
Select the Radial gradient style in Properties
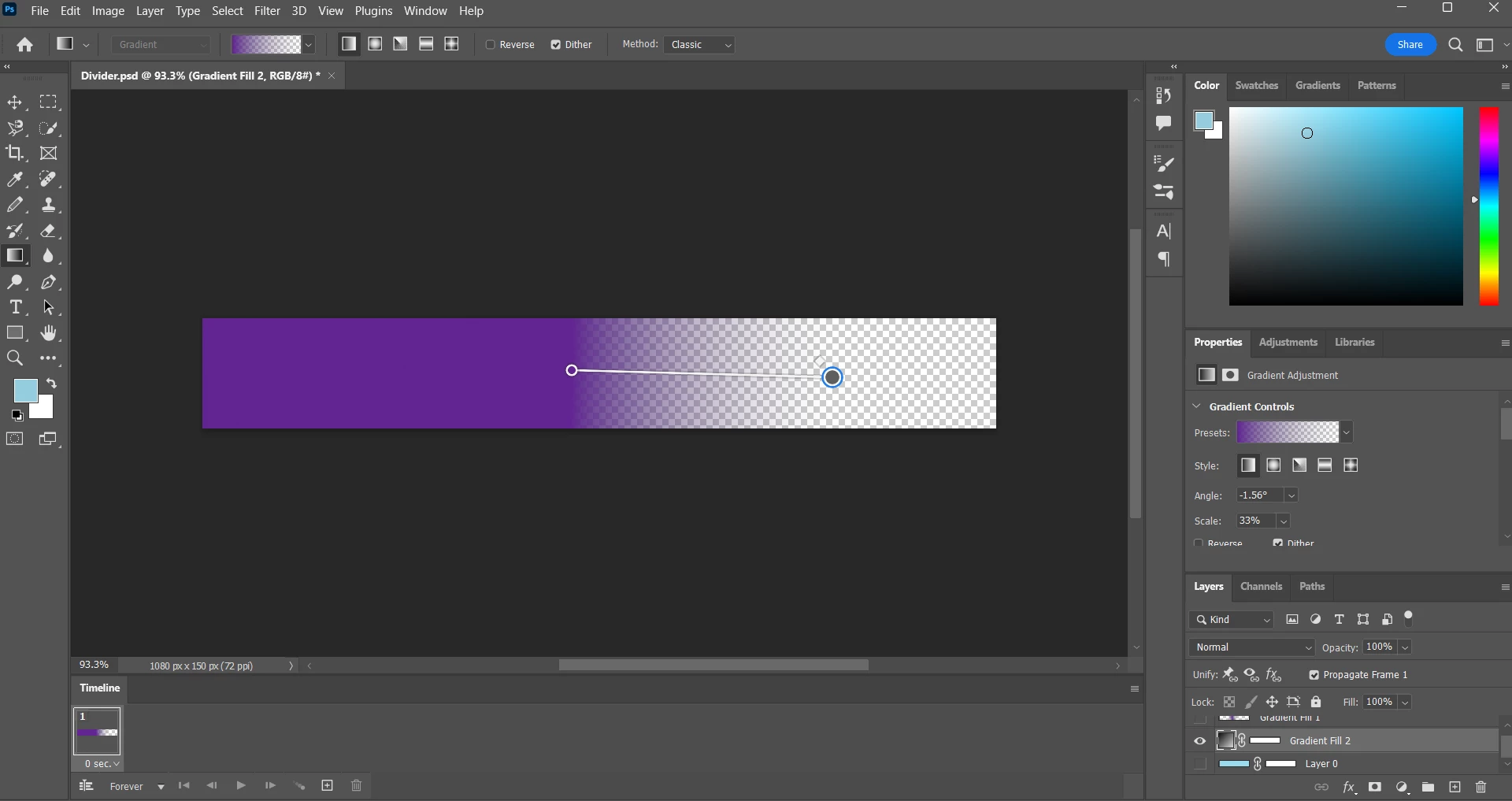[1273, 465]
